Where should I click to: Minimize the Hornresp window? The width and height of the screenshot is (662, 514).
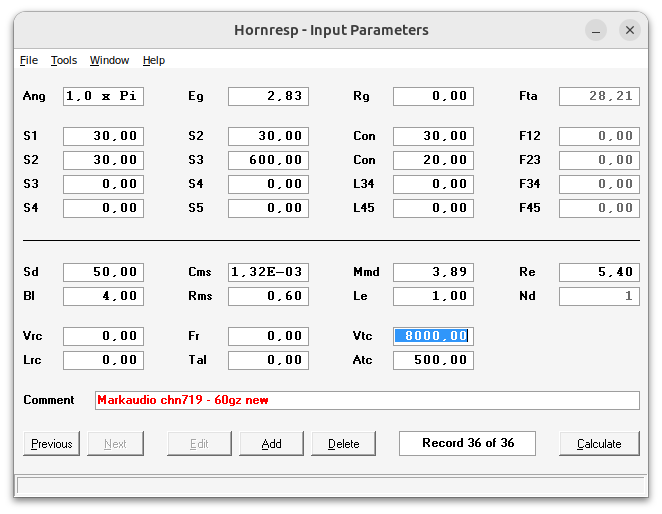pos(596,30)
